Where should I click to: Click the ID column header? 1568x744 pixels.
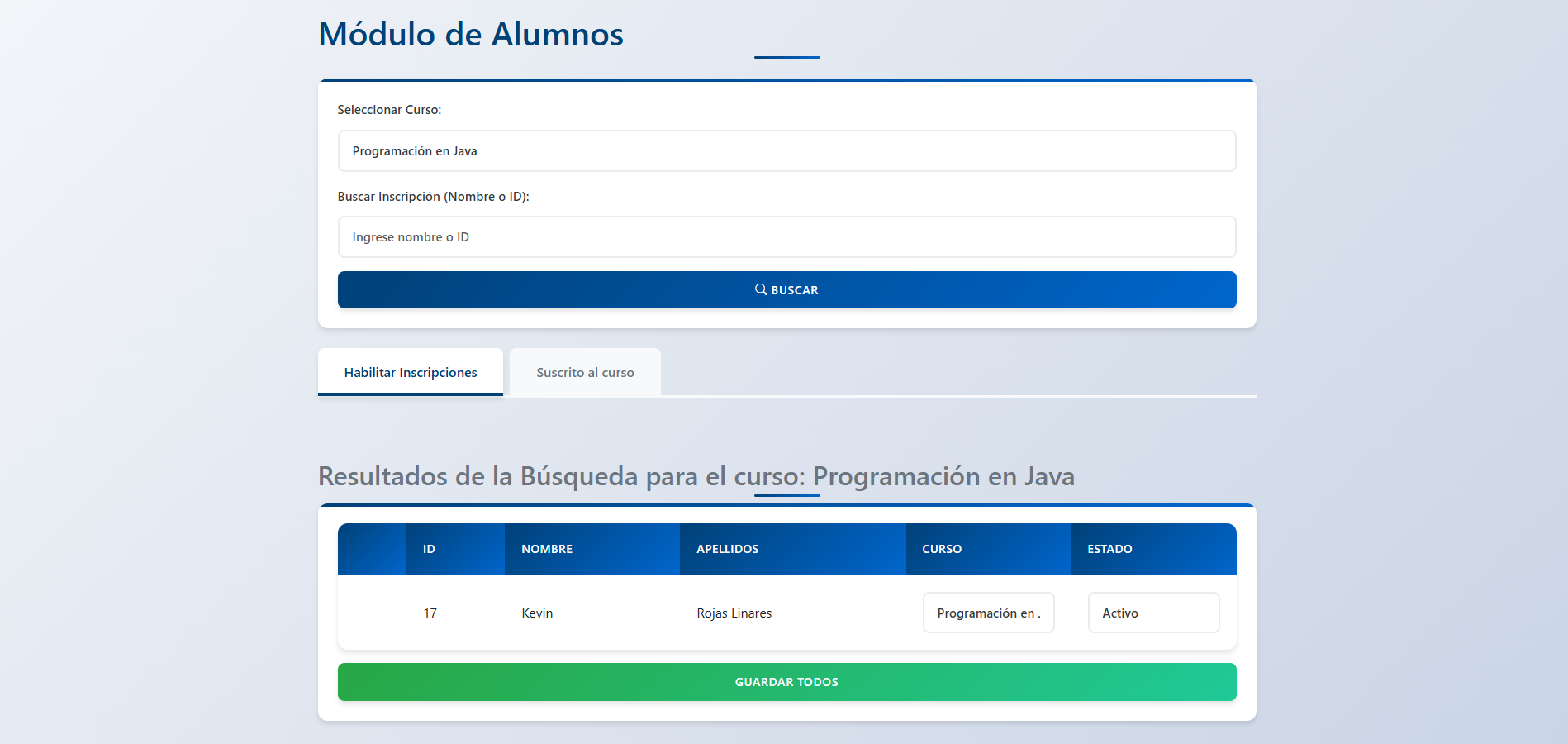[x=429, y=548]
